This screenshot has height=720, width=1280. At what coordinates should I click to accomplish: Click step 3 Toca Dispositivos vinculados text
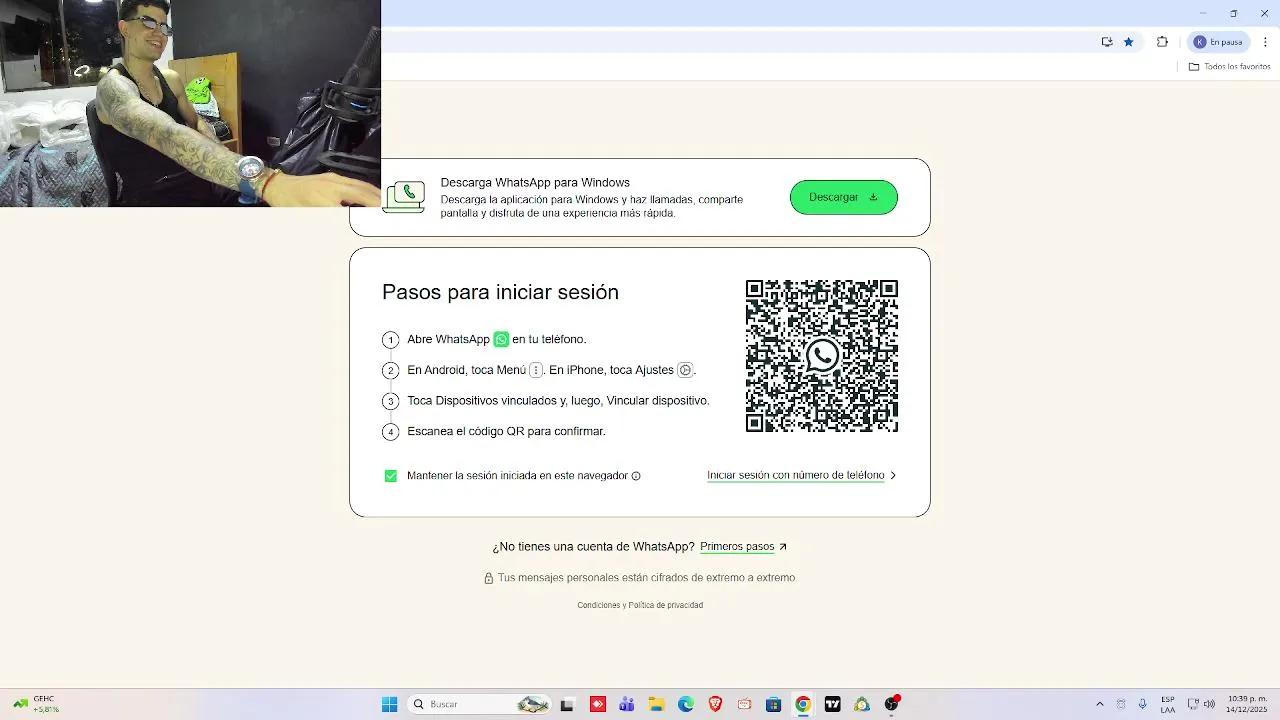[558, 401]
